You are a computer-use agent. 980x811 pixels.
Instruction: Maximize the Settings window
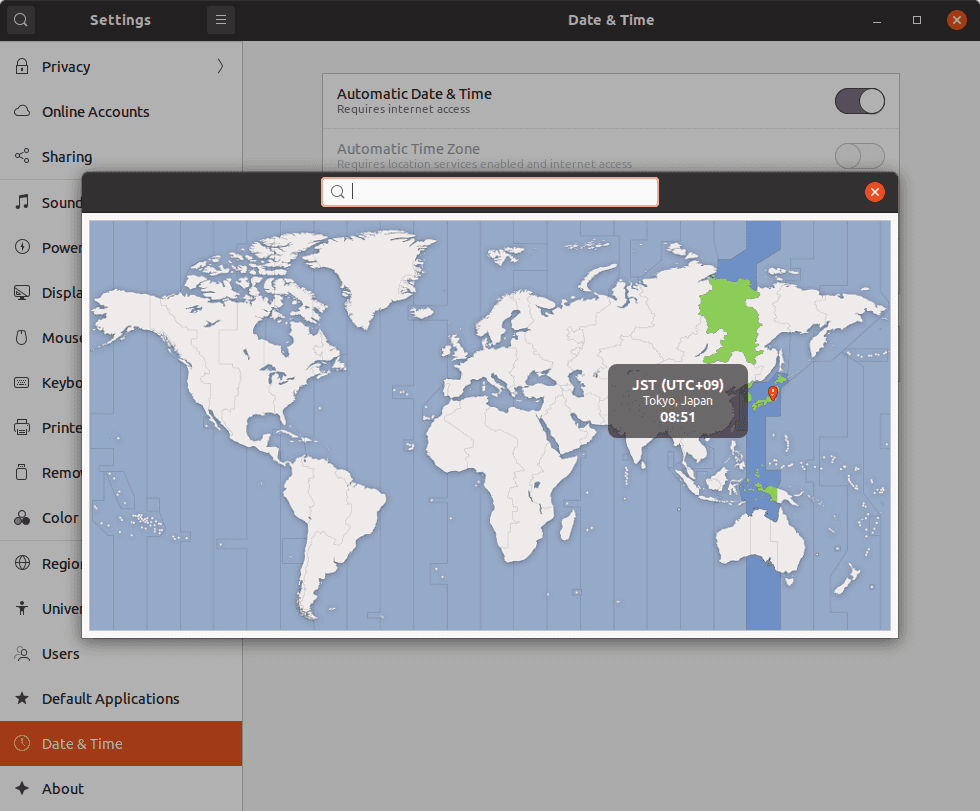pyautogui.click(x=917, y=20)
